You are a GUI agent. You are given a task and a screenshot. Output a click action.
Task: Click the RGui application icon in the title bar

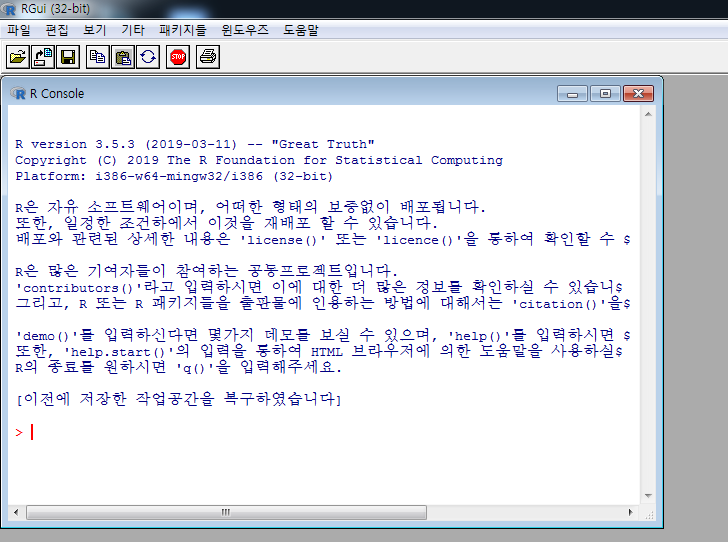coord(8,9)
